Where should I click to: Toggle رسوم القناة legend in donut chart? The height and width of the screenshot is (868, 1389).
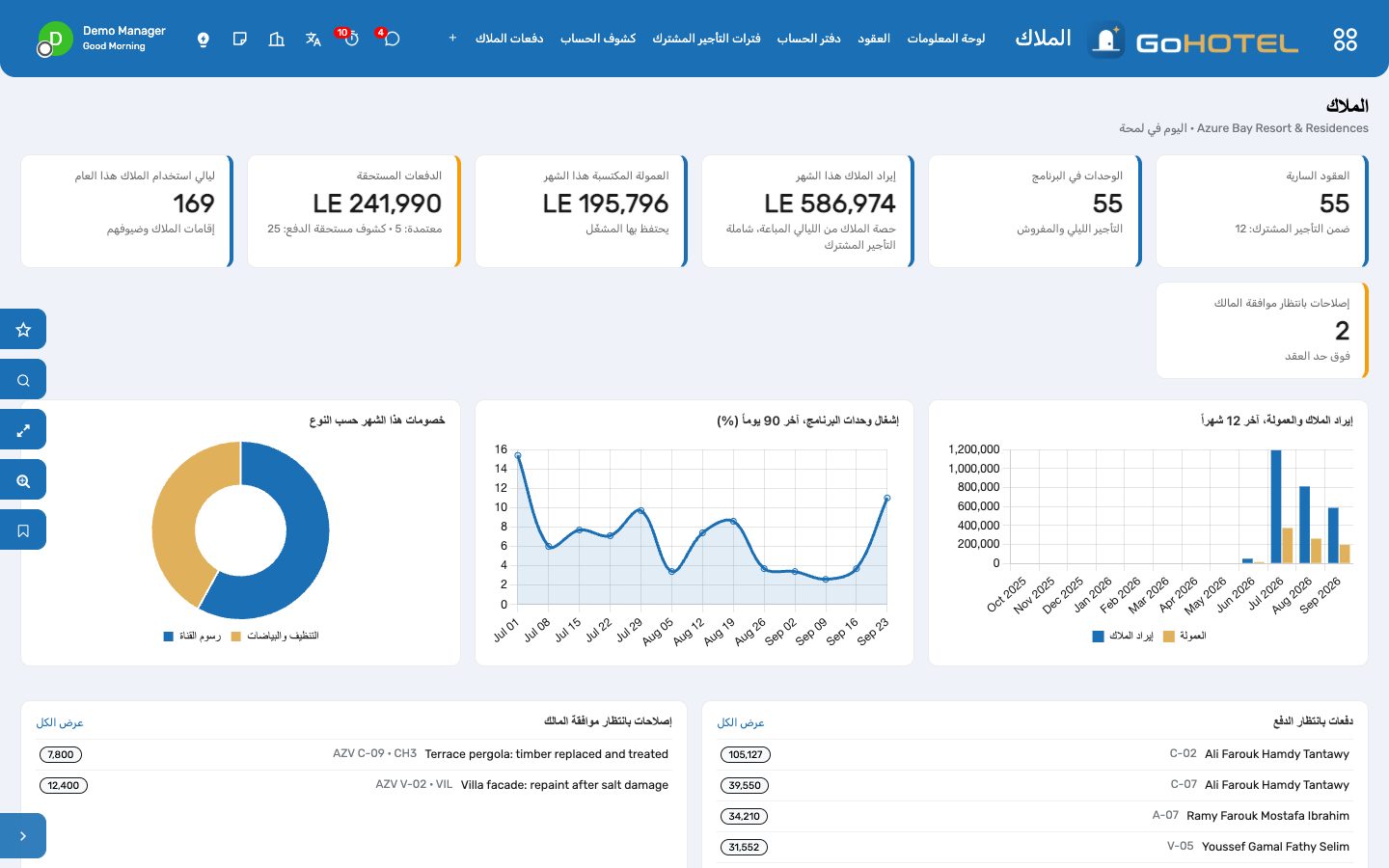[x=192, y=637]
